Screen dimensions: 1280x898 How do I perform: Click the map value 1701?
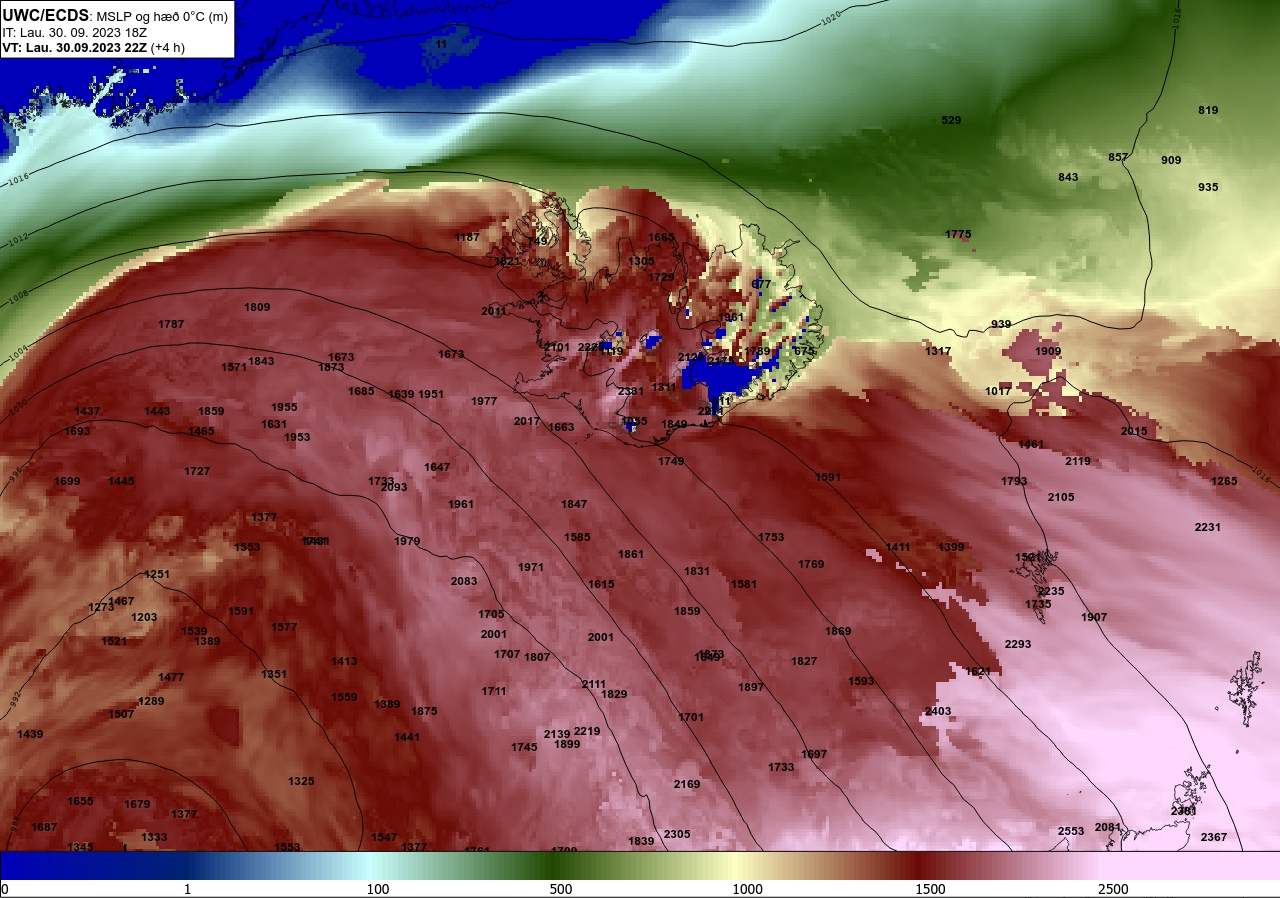tap(691, 717)
